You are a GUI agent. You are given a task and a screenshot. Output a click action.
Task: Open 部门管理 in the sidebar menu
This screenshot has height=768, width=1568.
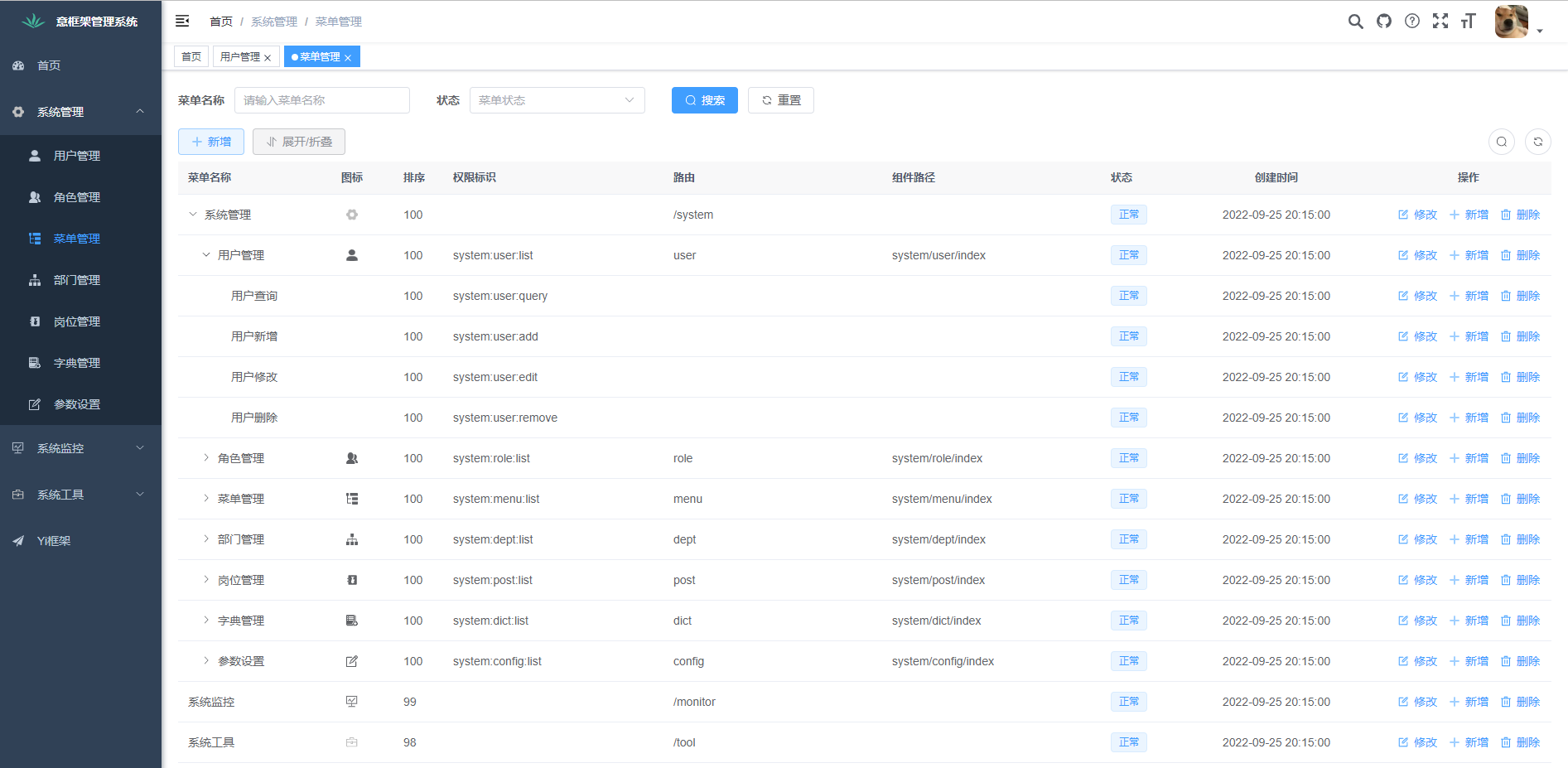(77, 280)
